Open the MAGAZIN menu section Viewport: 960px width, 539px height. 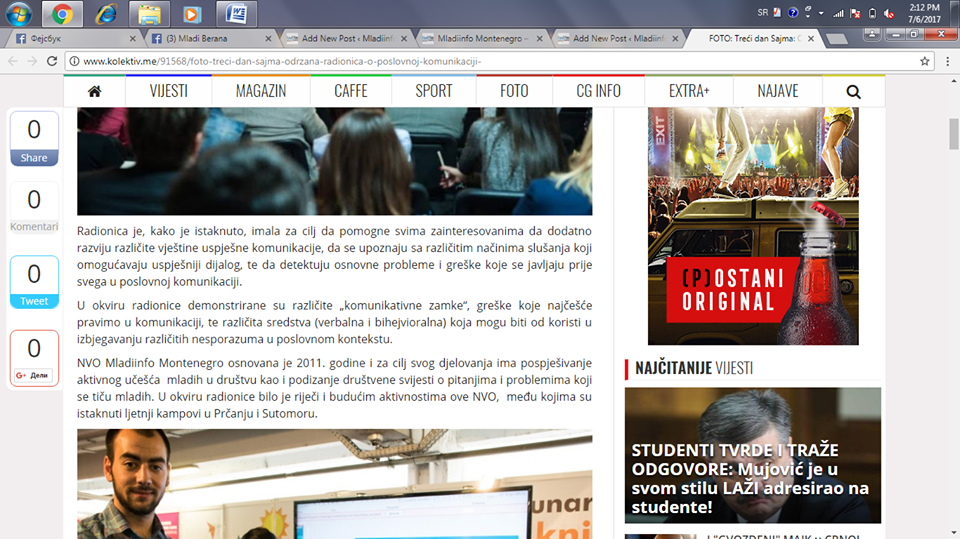pyautogui.click(x=261, y=91)
